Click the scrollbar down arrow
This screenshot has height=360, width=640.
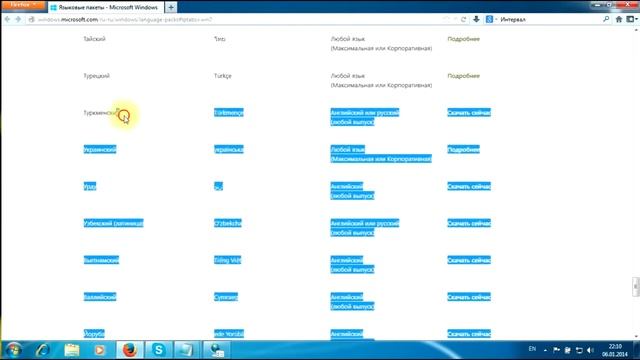(x=636, y=336)
